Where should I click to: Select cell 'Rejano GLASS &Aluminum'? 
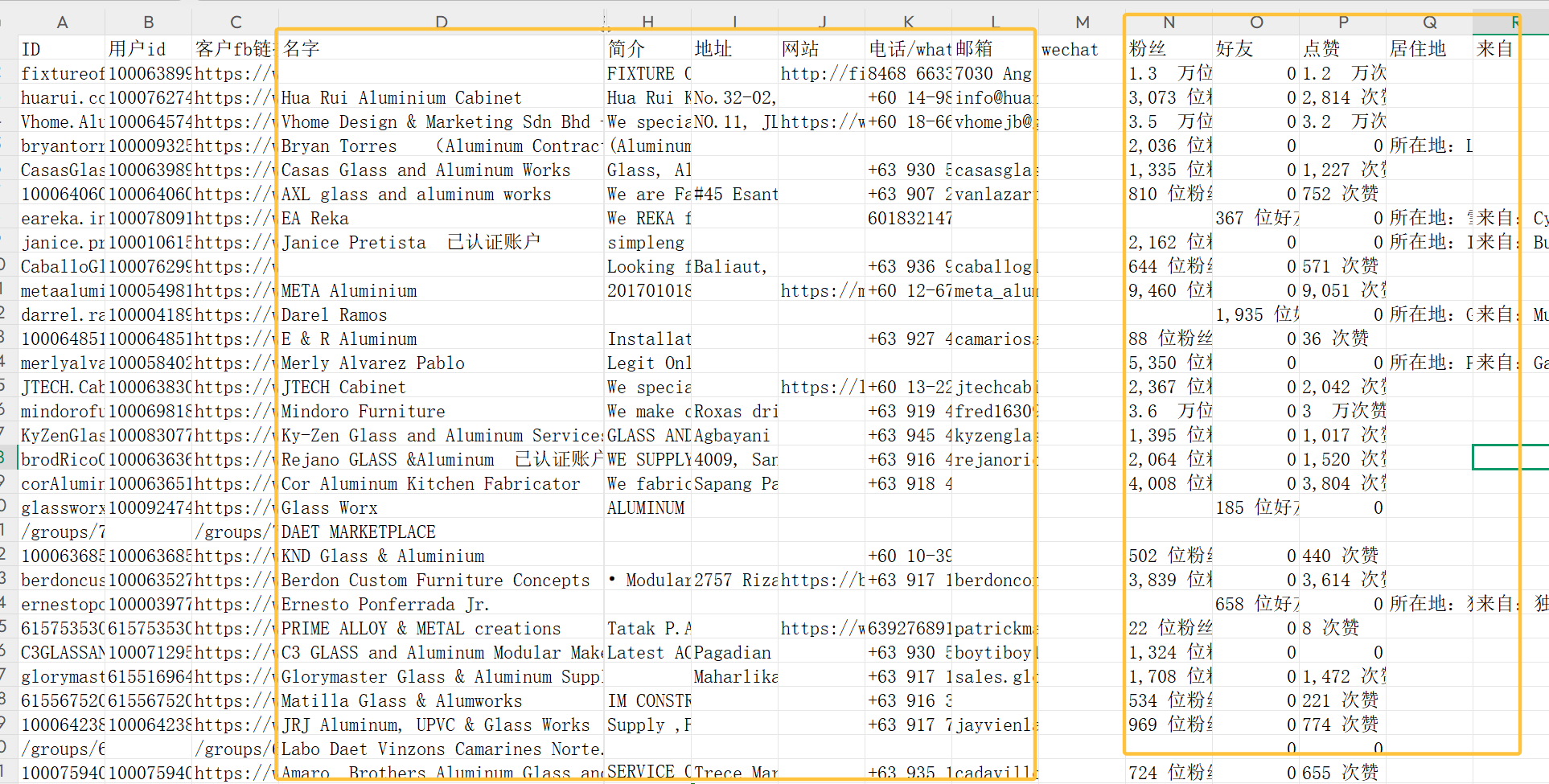tap(442, 459)
